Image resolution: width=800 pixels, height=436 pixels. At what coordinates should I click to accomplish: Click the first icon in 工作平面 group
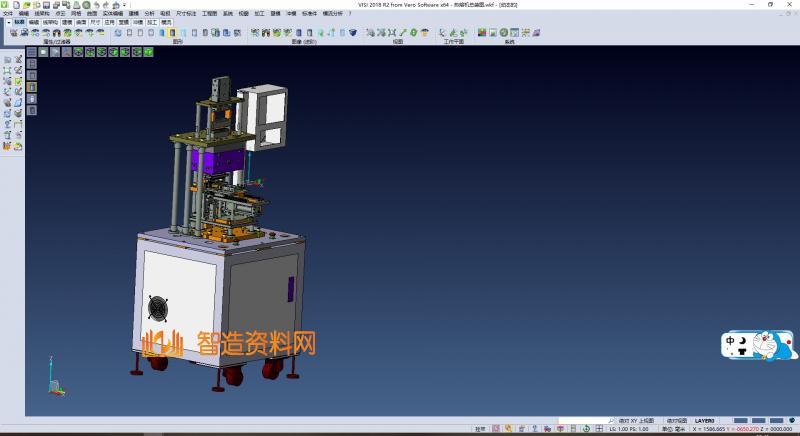tap(441, 33)
